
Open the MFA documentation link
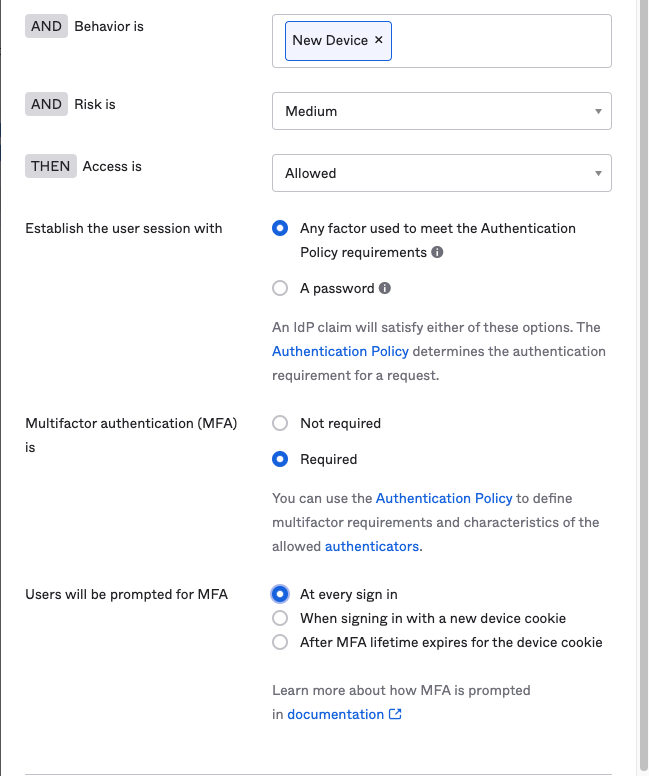tap(335, 715)
